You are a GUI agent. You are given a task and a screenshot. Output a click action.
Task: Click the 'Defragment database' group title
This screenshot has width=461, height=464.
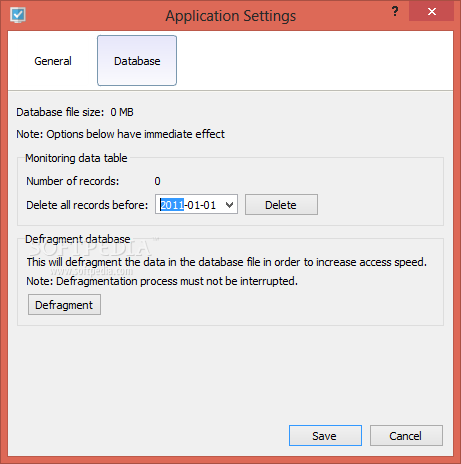pos(78,239)
